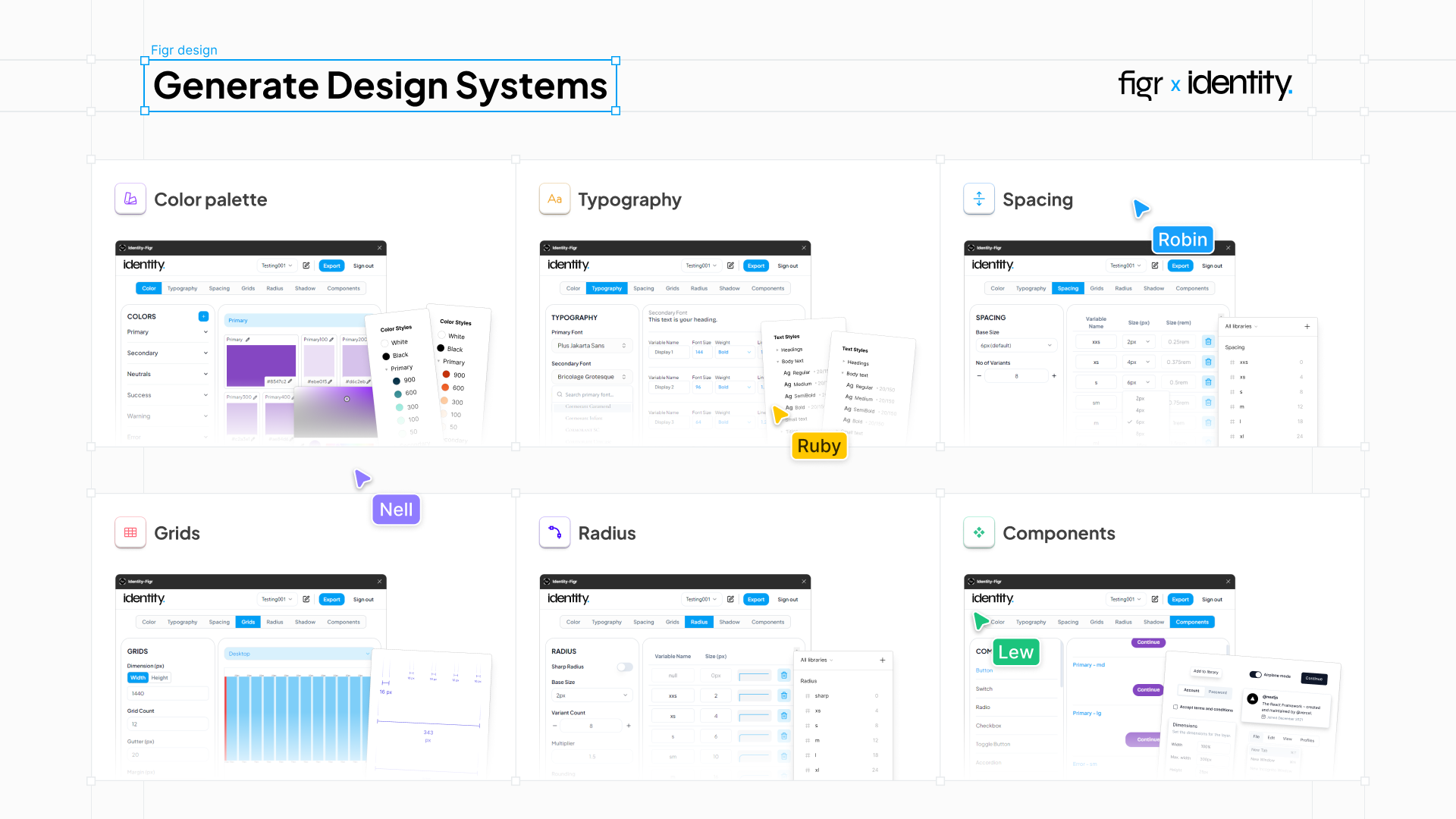This screenshot has height=819, width=1456.
Task: Click the Radius panel icon
Action: pyautogui.click(x=554, y=533)
